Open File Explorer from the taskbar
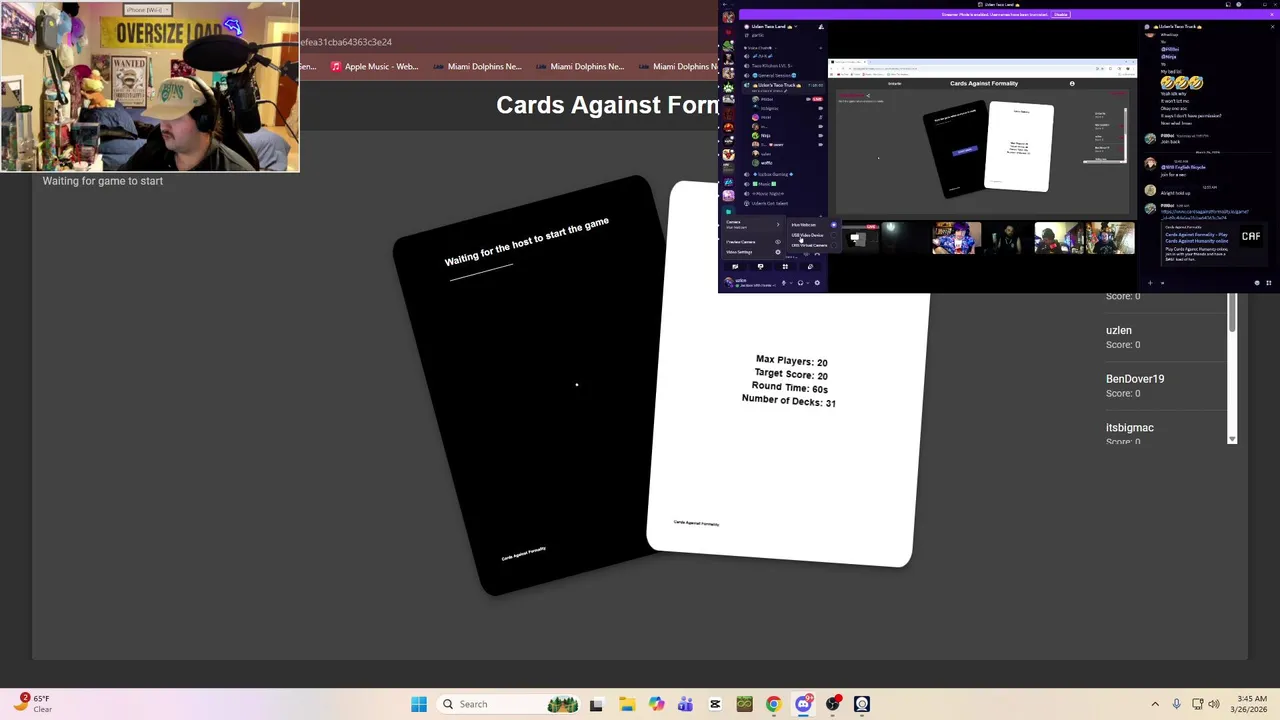Screen dimensions: 1280x720 point(626,704)
